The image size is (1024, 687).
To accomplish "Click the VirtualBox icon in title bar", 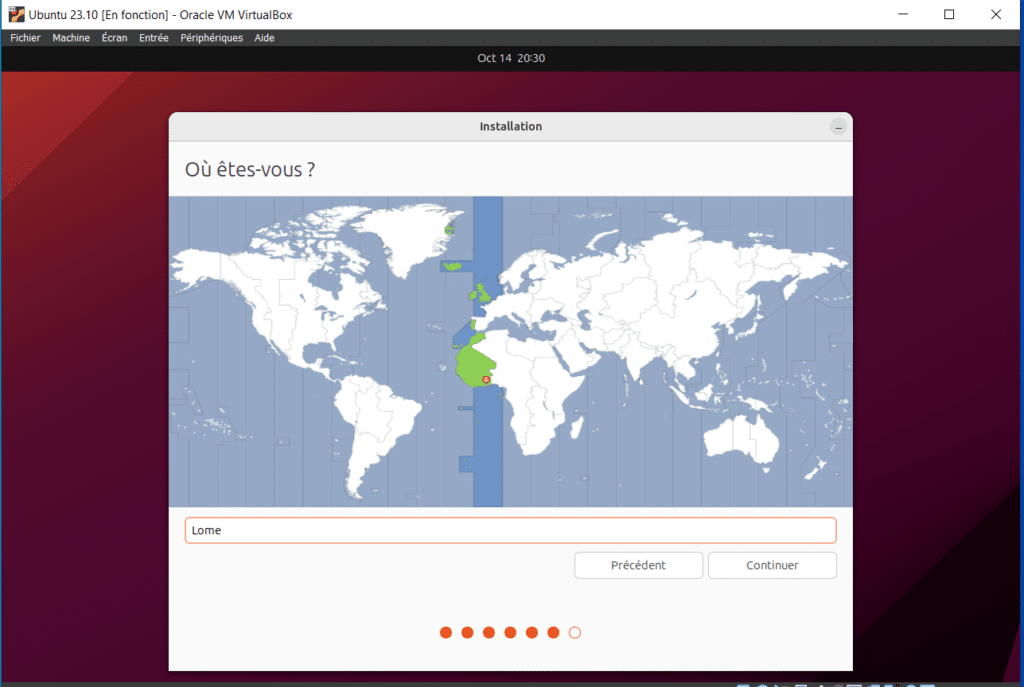I will [16, 14].
